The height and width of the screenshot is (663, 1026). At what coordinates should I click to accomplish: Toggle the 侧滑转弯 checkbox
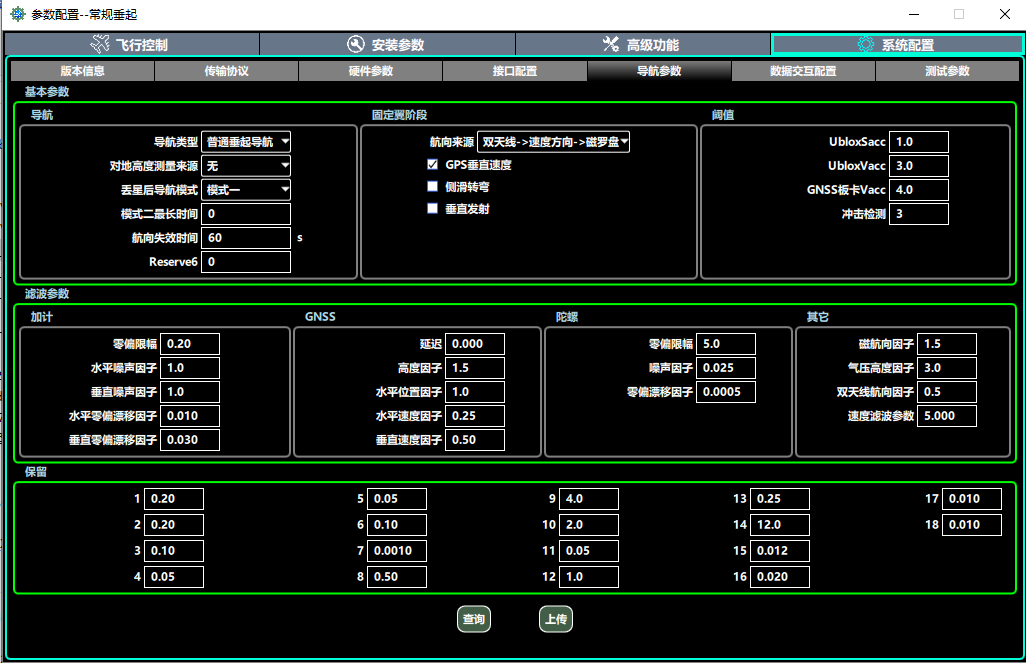point(433,187)
